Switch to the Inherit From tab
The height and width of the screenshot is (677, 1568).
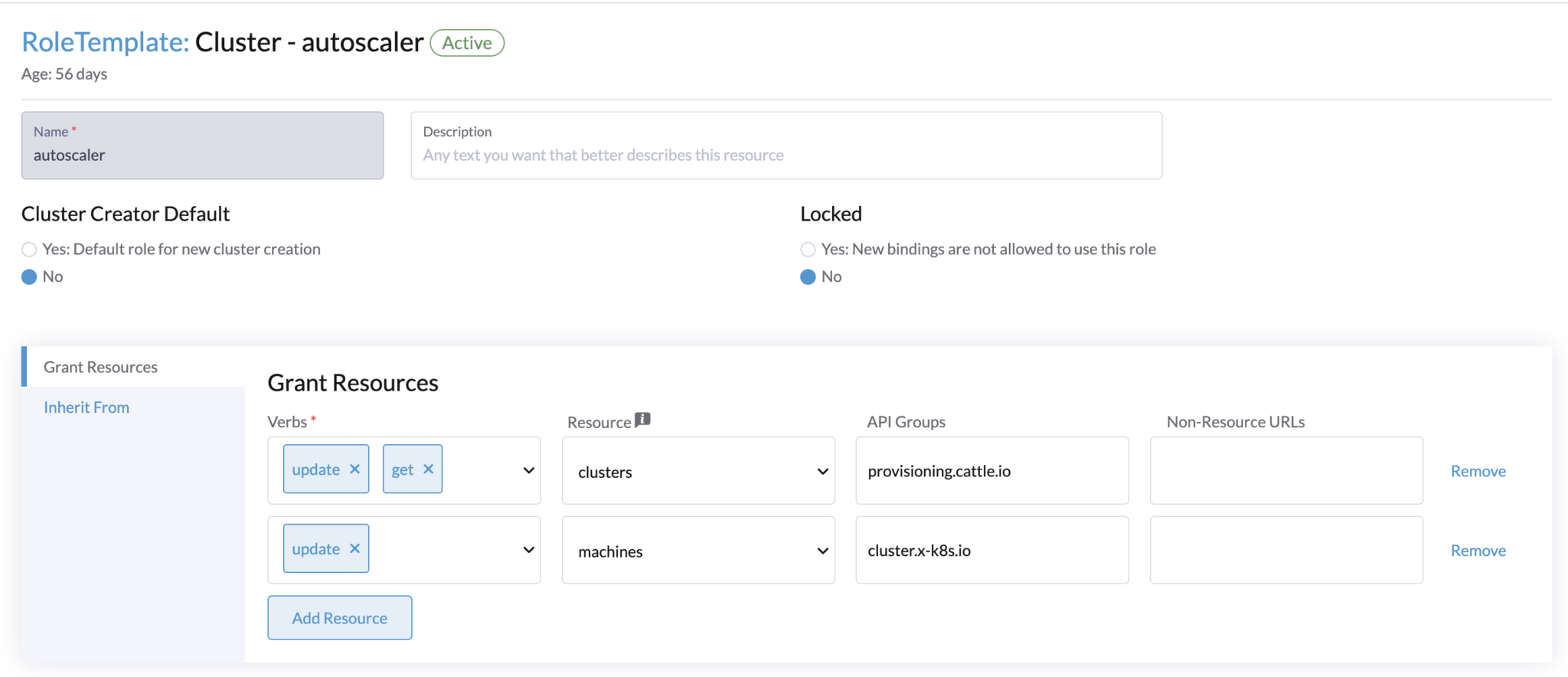point(87,407)
